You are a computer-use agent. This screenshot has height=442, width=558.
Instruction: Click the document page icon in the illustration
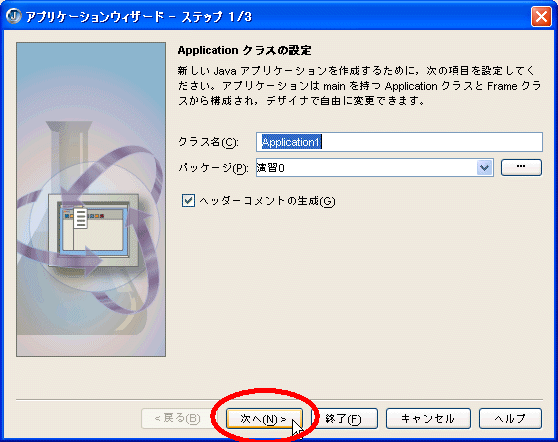[80, 218]
